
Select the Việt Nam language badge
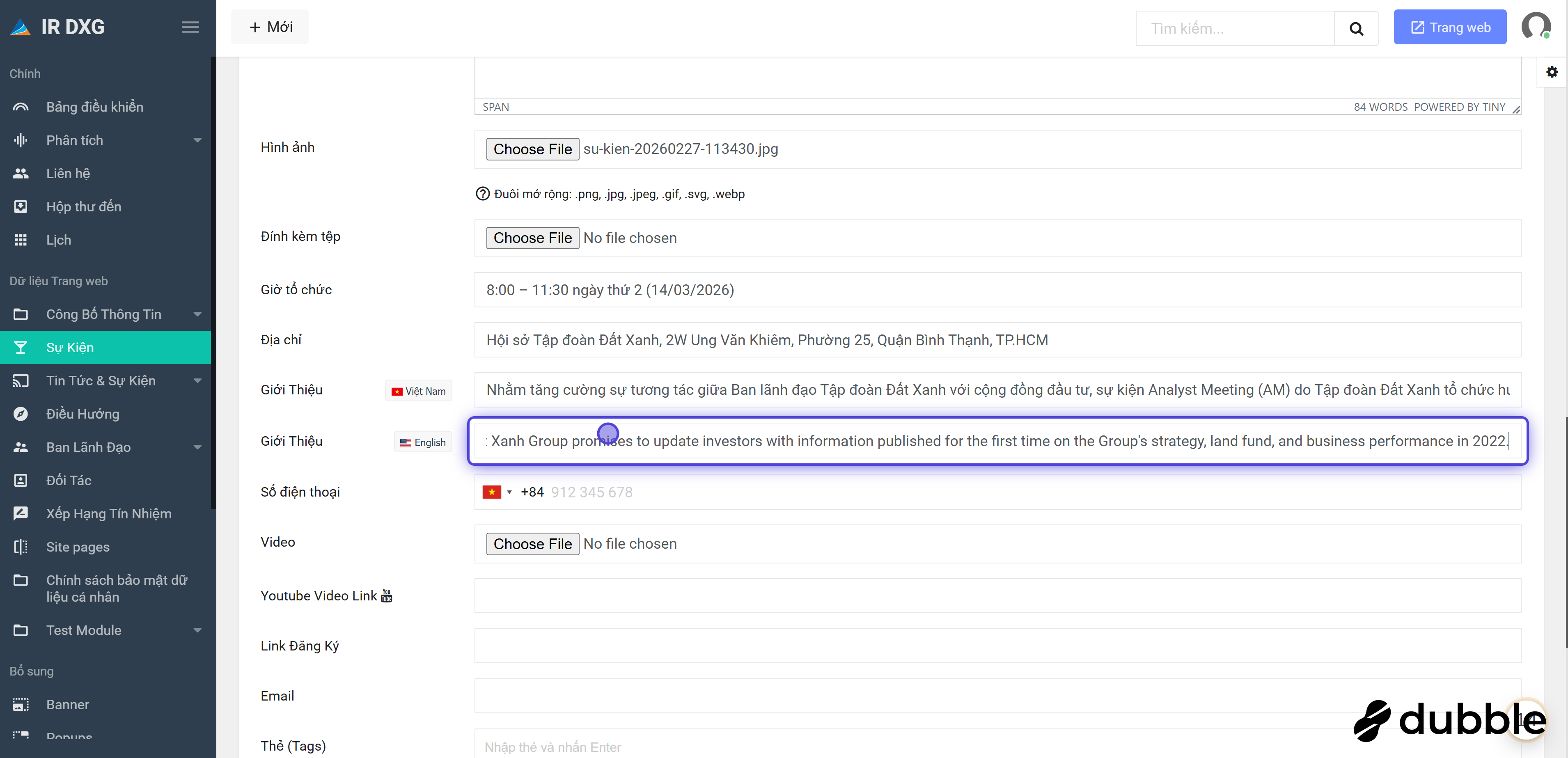[418, 391]
